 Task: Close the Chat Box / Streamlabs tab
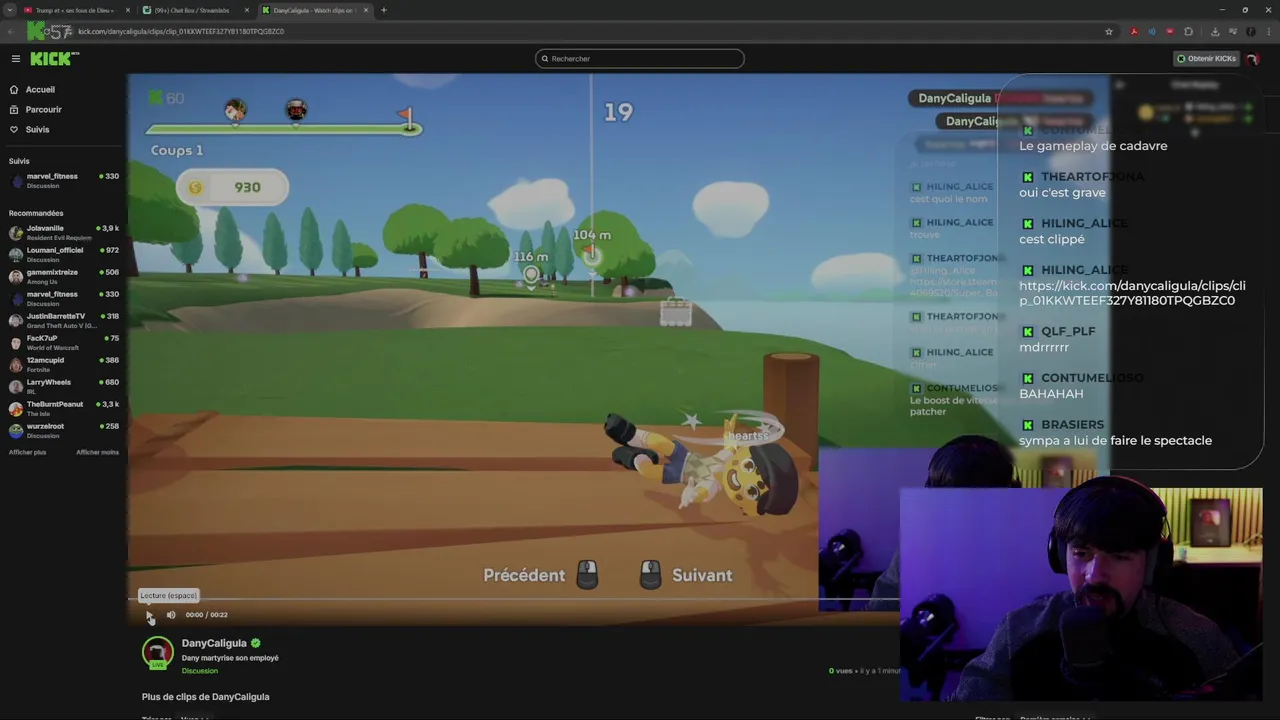pyautogui.click(x=246, y=10)
